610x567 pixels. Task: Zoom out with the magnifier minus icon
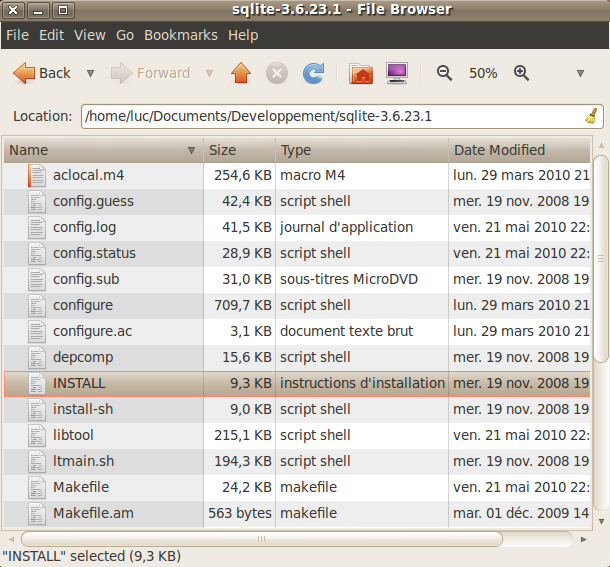click(444, 73)
